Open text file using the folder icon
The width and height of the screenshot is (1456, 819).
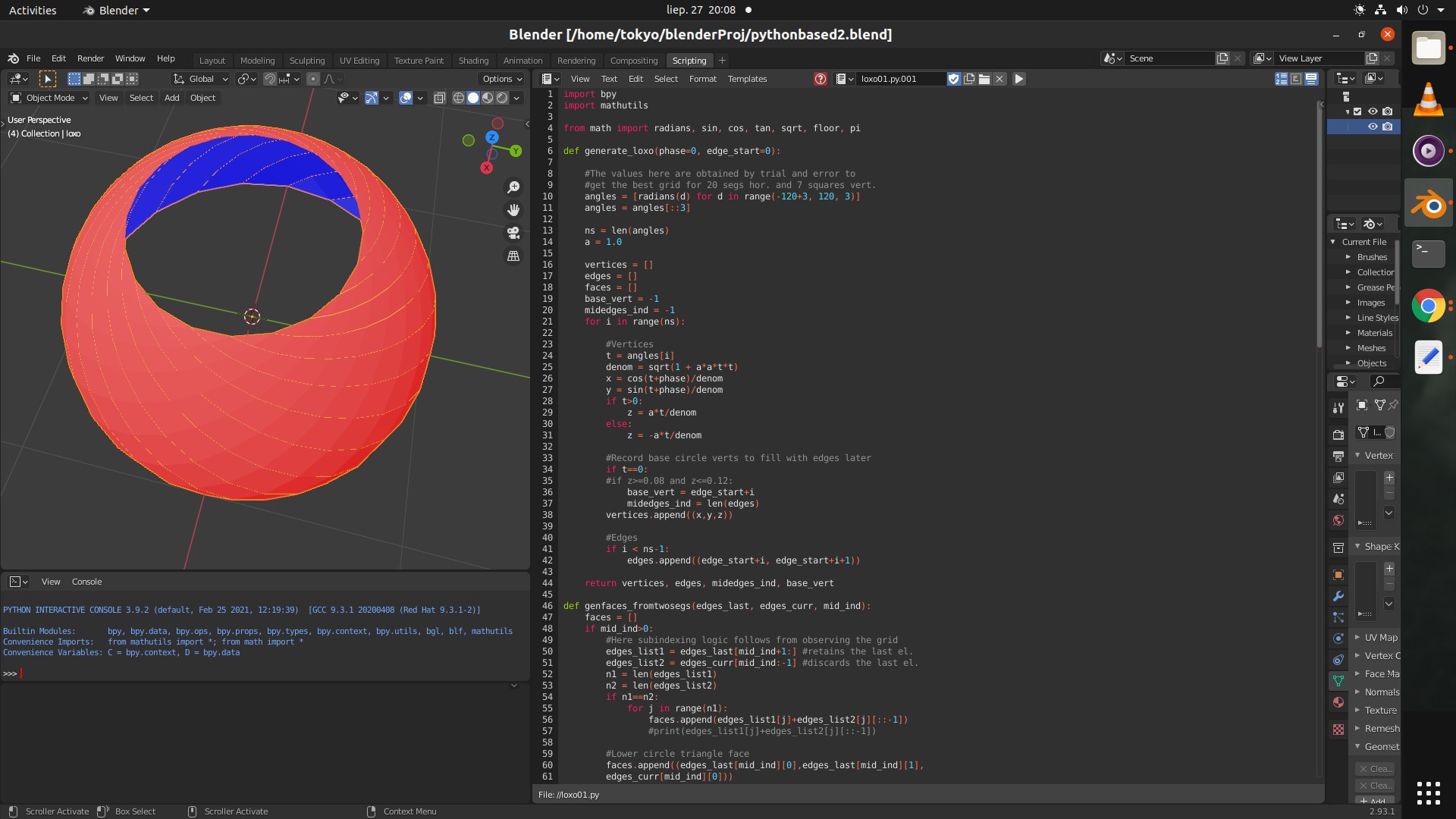click(x=984, y=79)
